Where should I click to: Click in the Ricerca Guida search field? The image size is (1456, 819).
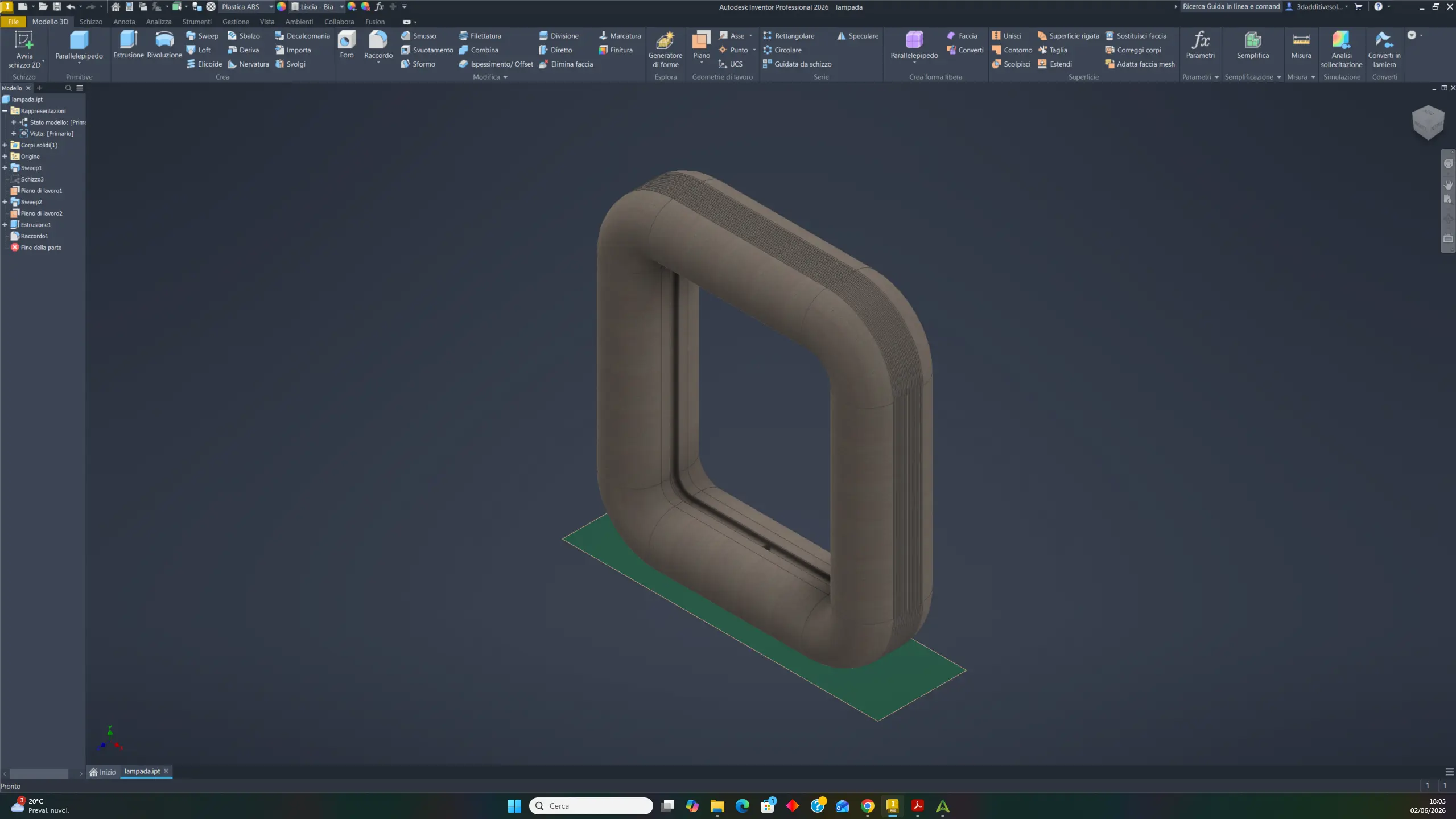[1231, 7]
